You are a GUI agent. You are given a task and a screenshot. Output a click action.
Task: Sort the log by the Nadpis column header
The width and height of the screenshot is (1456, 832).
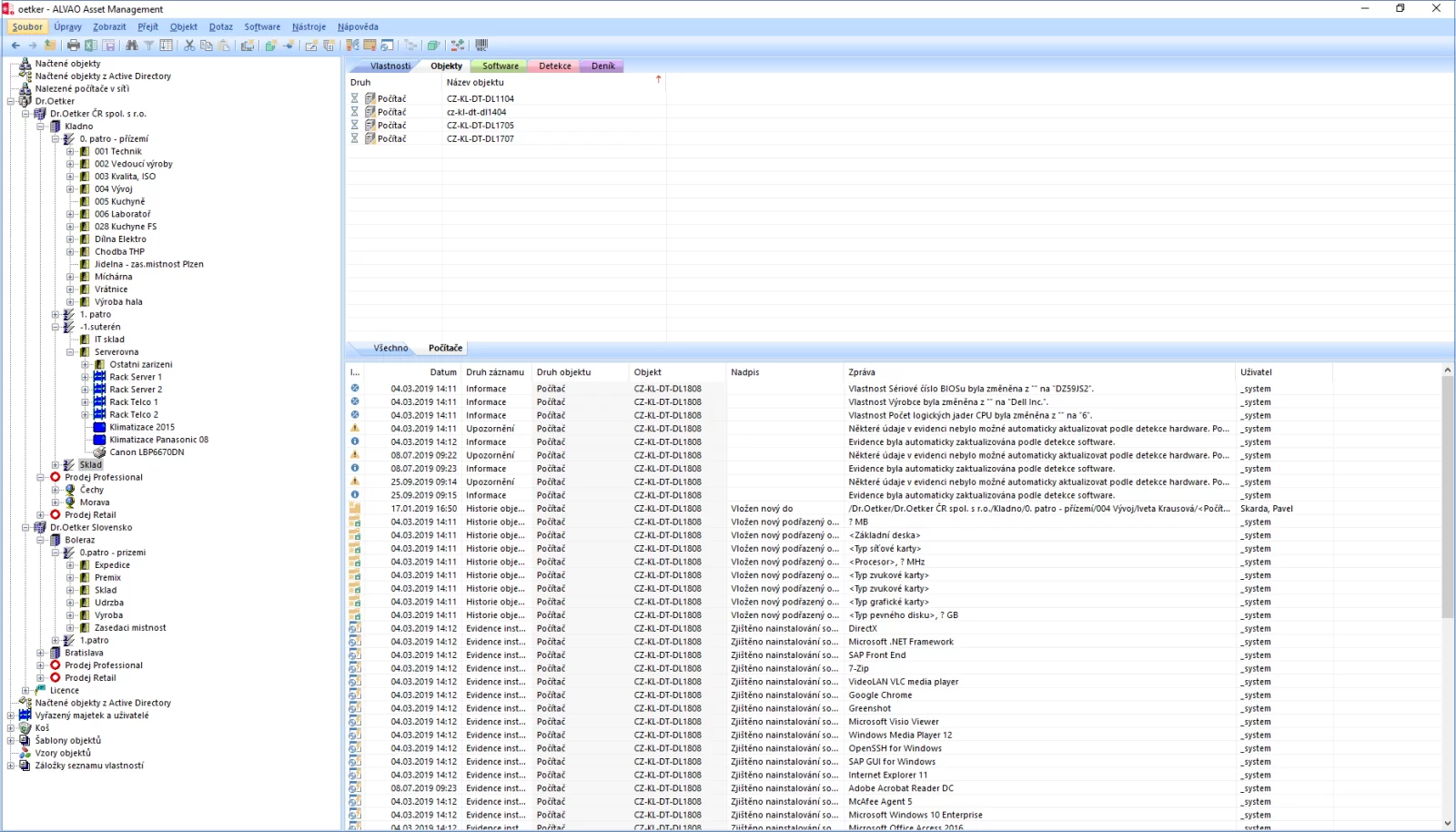coord(784,372)
